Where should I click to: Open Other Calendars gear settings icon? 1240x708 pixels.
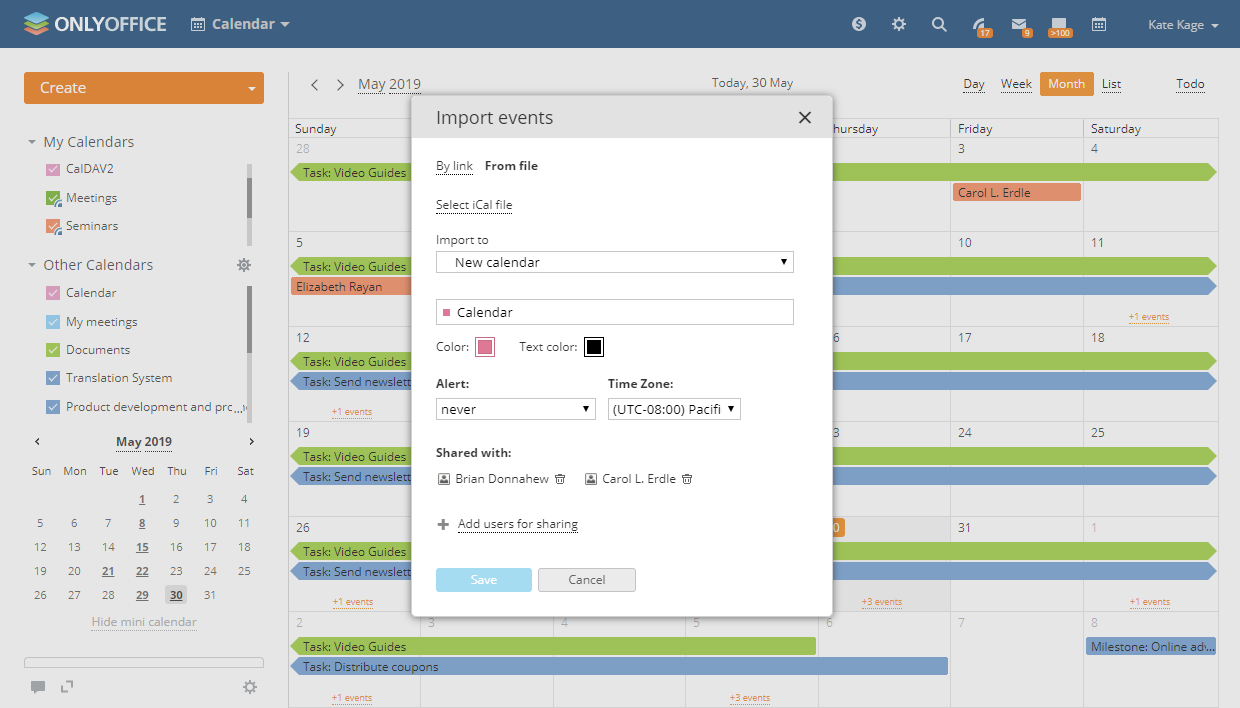[x=244, y=265]
